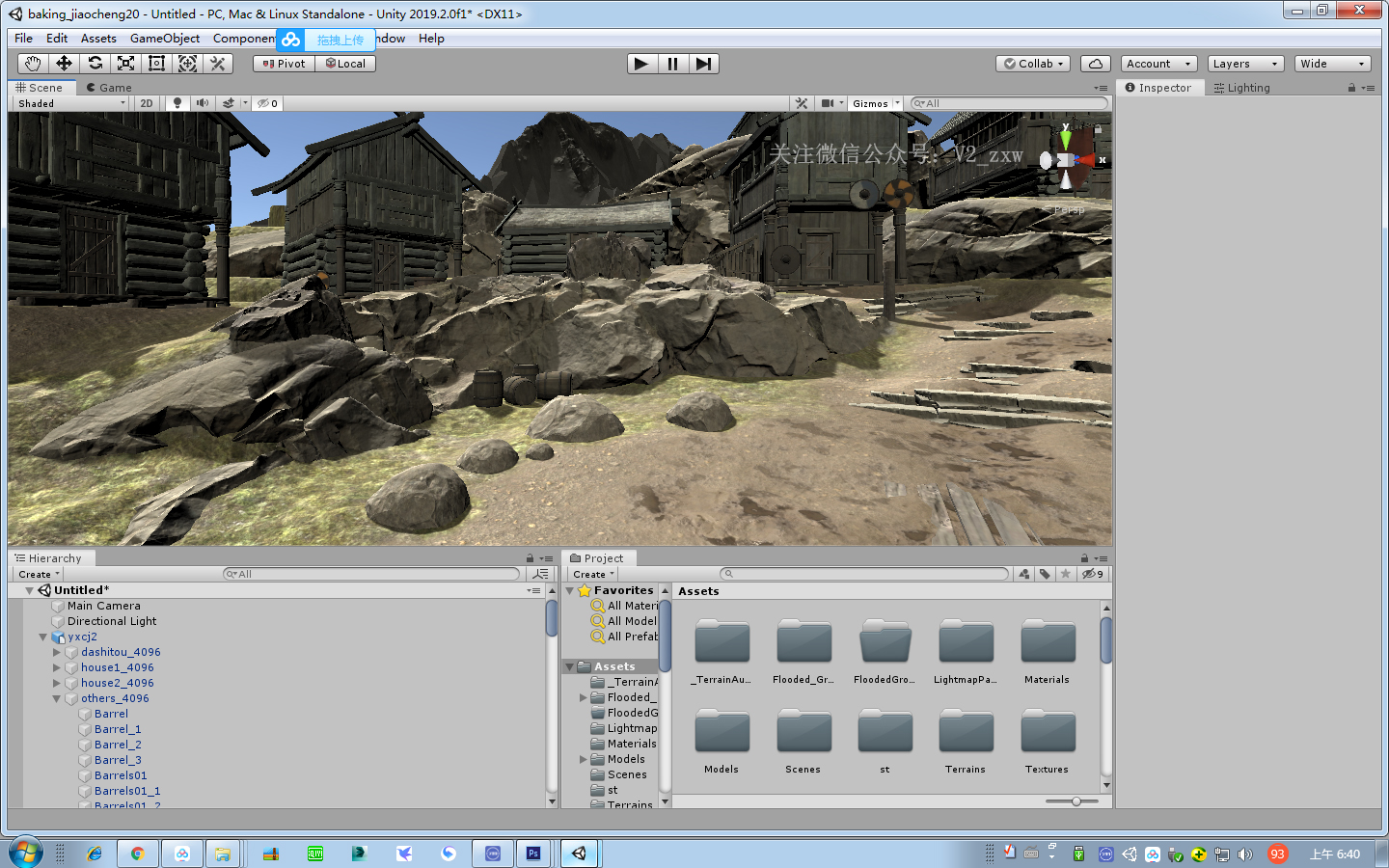Click Project search by type icon
Image resolution: width=1389 pixels, height=868 pixels.
pos(1023,574)
